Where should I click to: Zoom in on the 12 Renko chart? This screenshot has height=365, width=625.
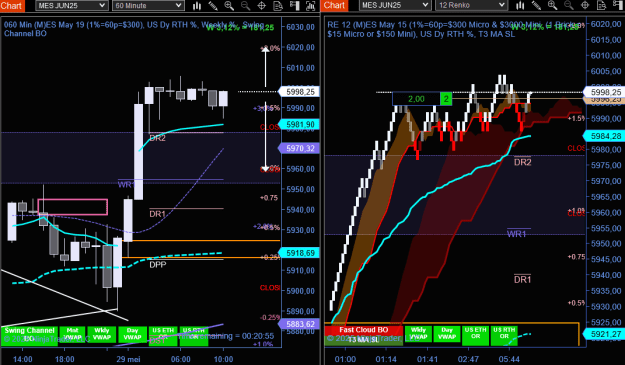pos(552,6)
